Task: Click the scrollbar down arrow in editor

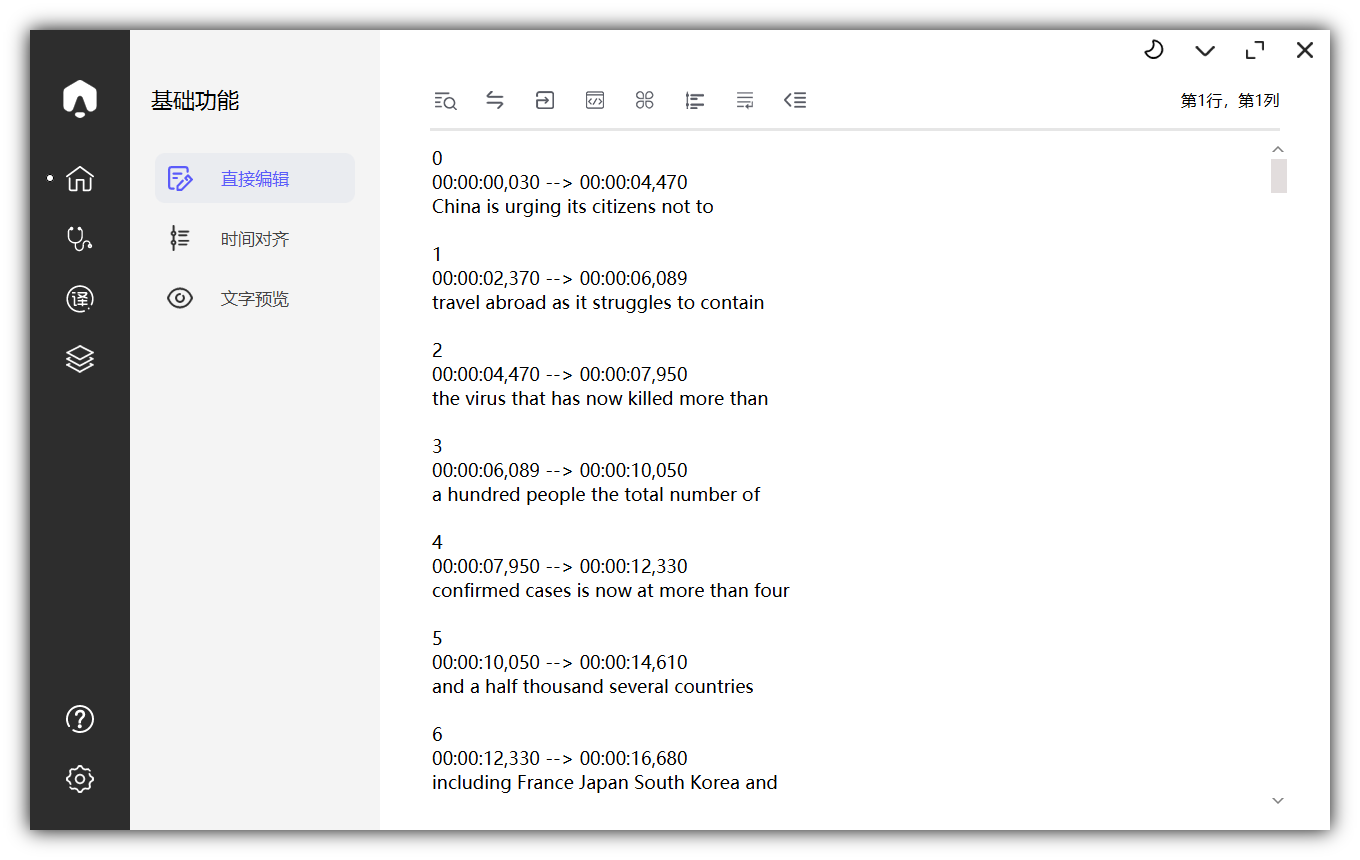Action: (1278, 800)
